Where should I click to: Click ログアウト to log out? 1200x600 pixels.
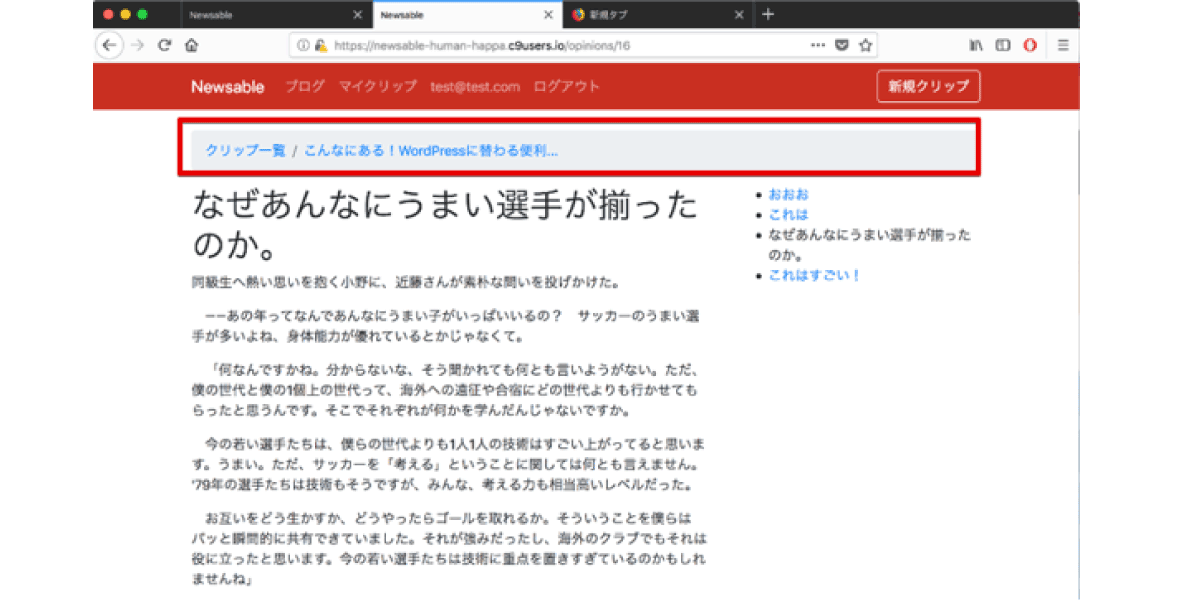pos(567,87)
